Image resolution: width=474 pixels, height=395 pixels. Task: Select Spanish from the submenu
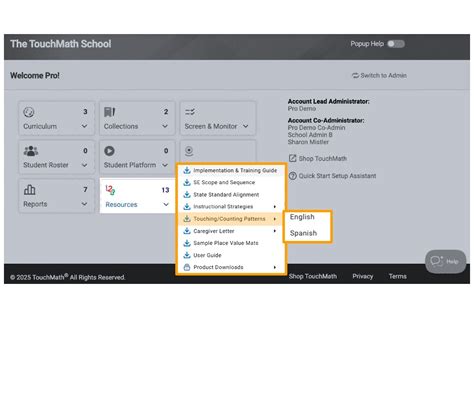(x=303, y=233)
